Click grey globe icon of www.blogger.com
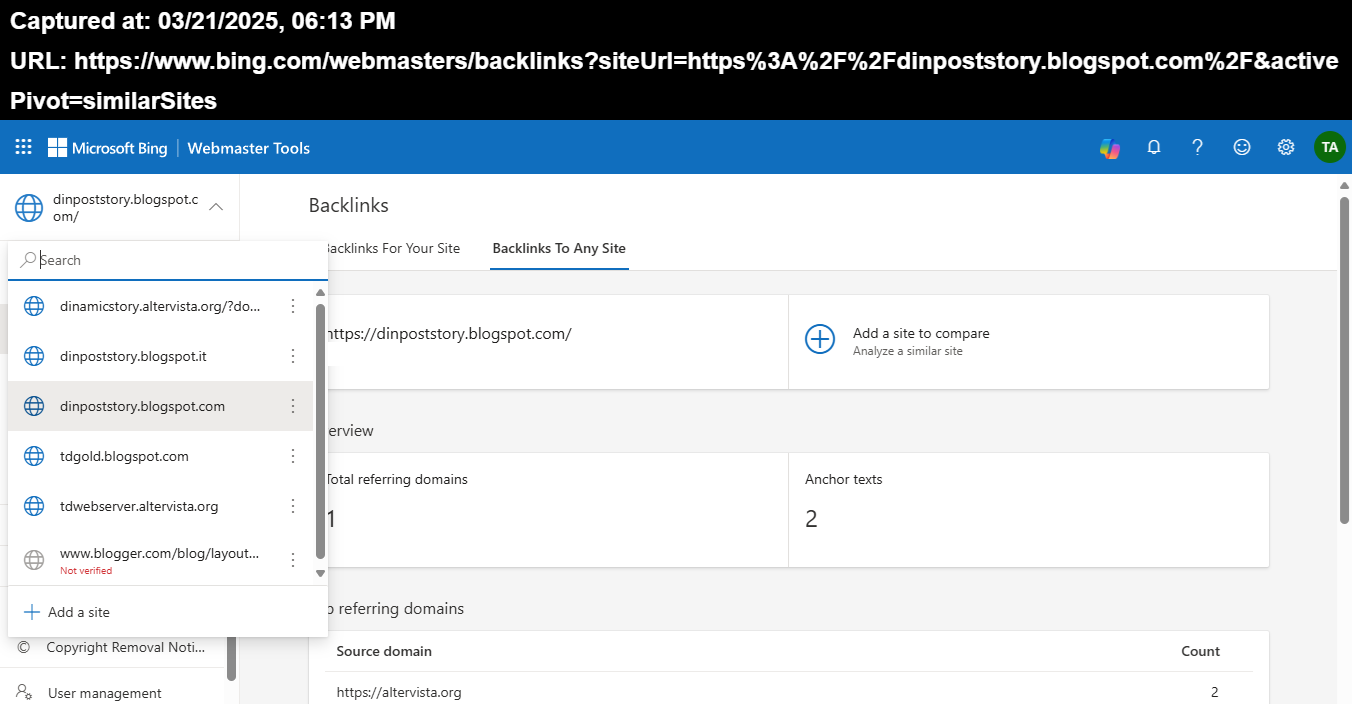The image size is (1352, 704). click(x=34, y=560)
